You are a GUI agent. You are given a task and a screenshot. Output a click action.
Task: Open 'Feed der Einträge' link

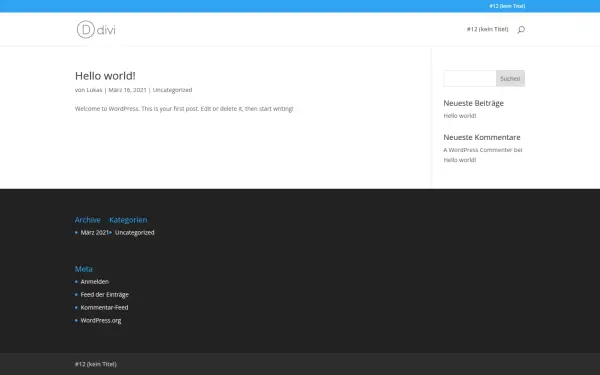[x=104, y=295]
